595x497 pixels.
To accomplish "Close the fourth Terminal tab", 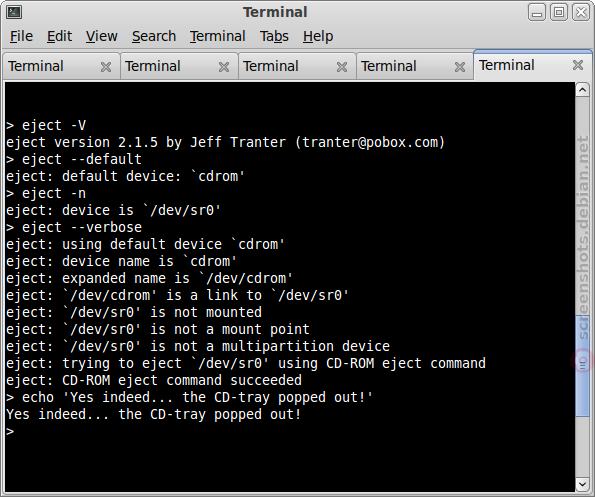I will tap(460, 67).
